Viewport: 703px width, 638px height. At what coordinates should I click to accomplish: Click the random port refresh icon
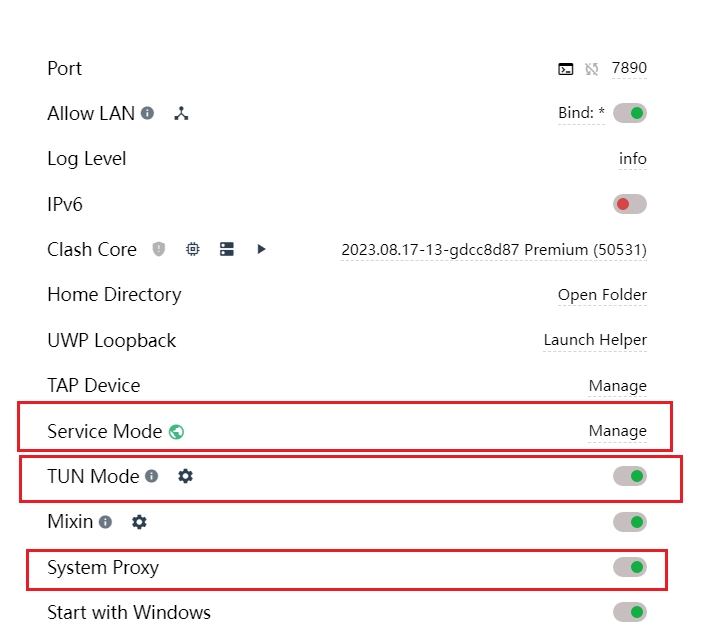click(591, 69)
